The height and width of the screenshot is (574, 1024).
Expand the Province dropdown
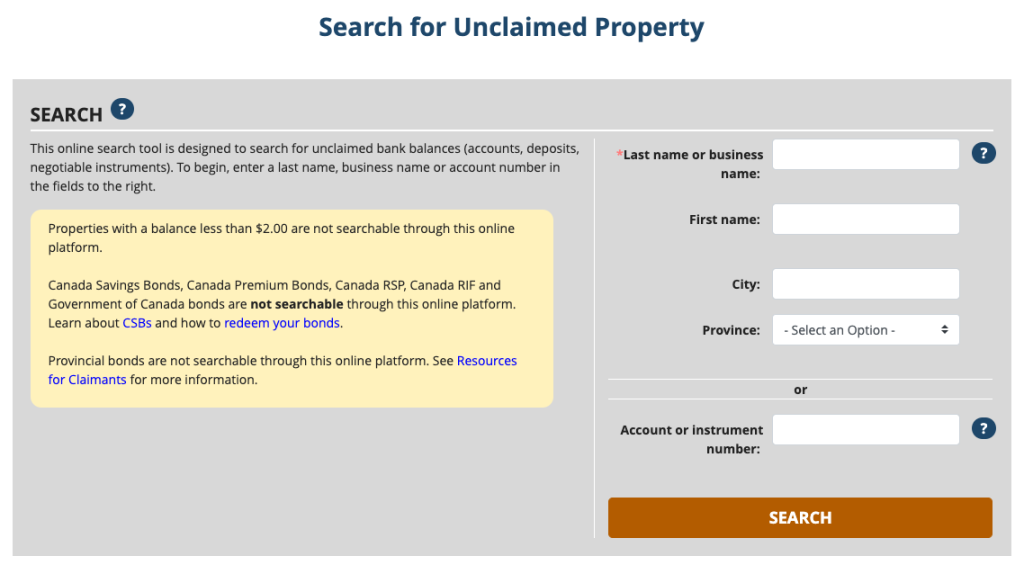865,330
